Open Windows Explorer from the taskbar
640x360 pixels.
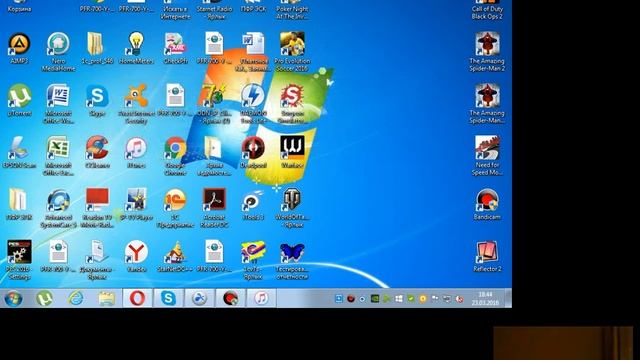click(x=107, y=298)
